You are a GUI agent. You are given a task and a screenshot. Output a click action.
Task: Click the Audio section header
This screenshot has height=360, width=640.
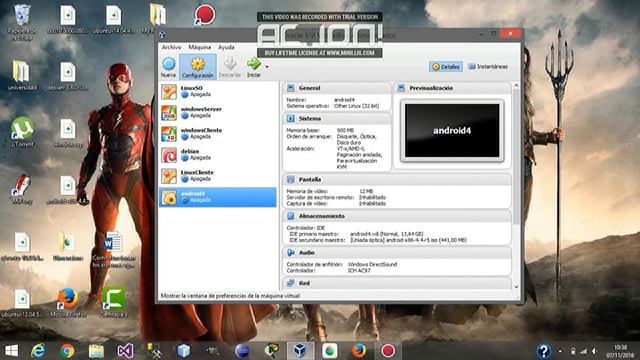pos(397,253)
